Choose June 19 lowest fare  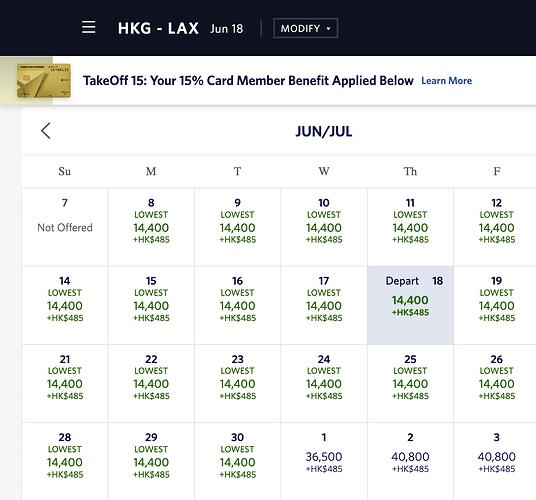(x=496, y=305)
